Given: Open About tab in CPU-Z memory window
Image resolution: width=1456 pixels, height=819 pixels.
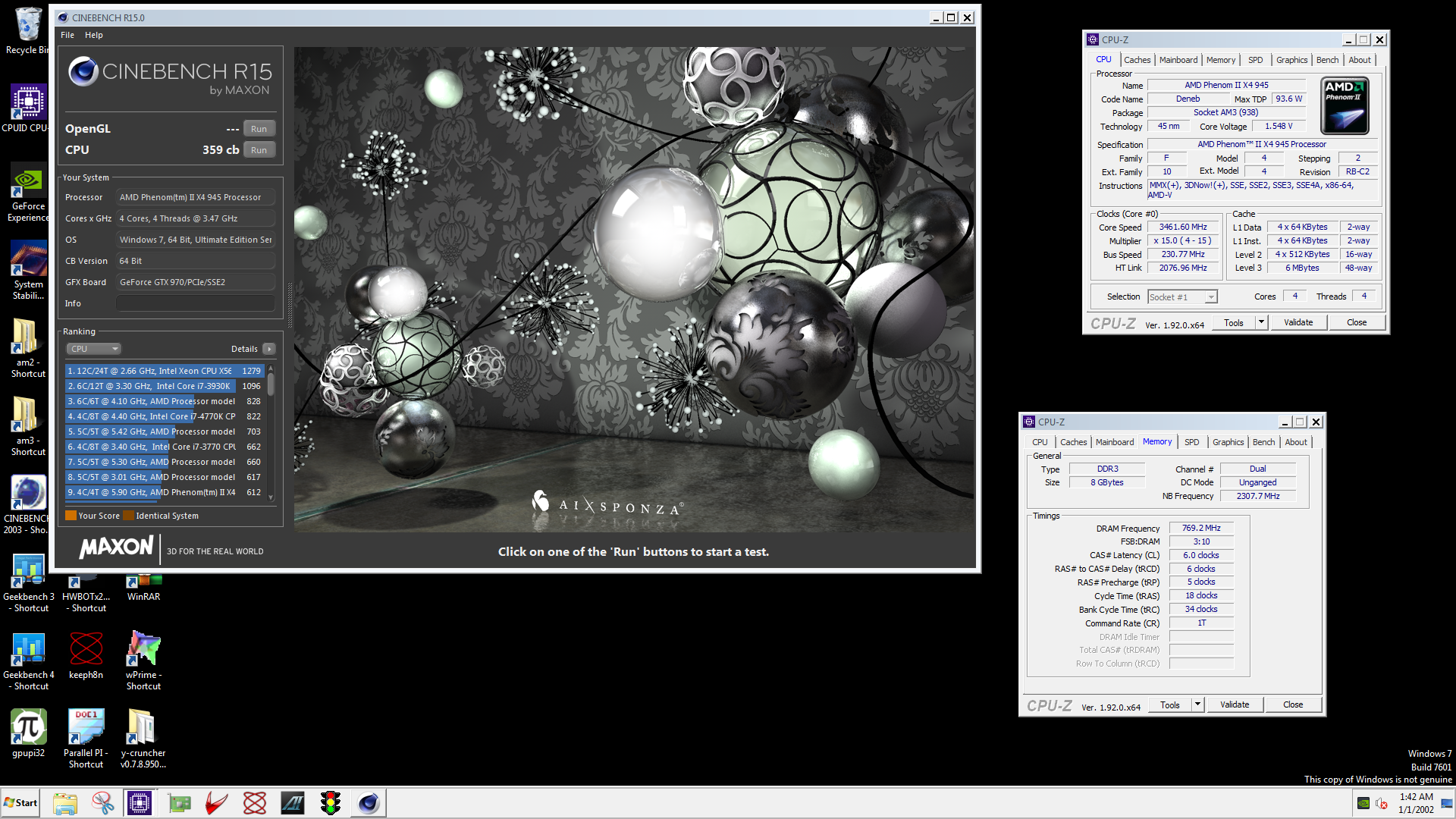Looking at the screenshot, I should (1296, 442).
